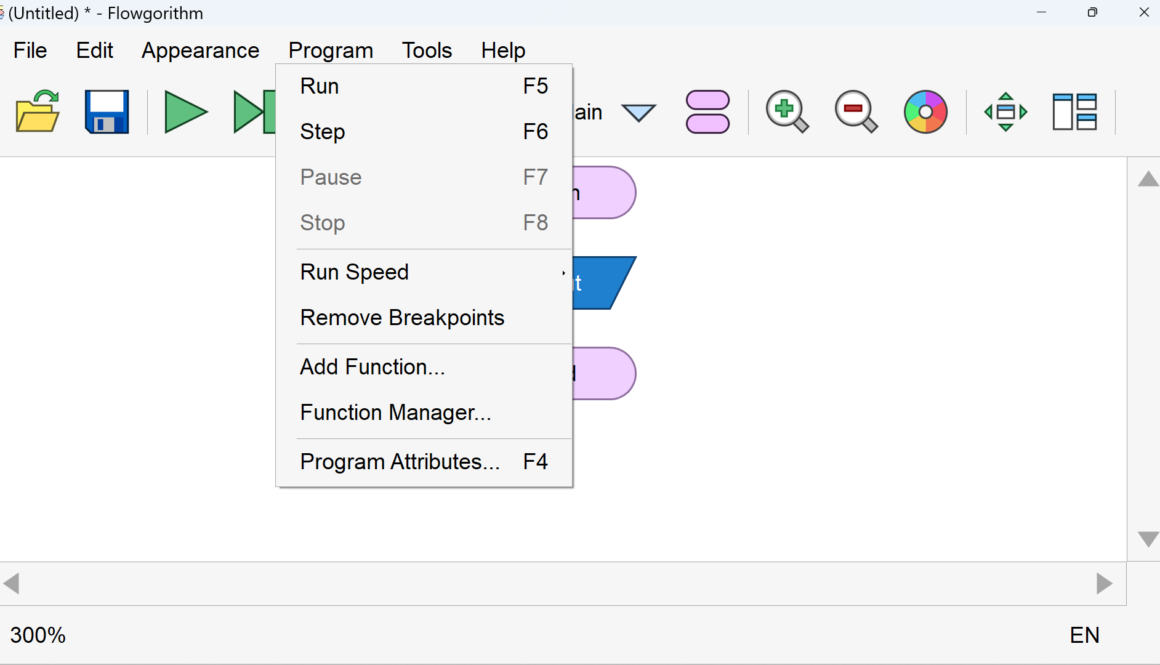Screen dimensions: 1160x665
Task: Click the Add Function pink shapes icon
Action: (708, 112)
